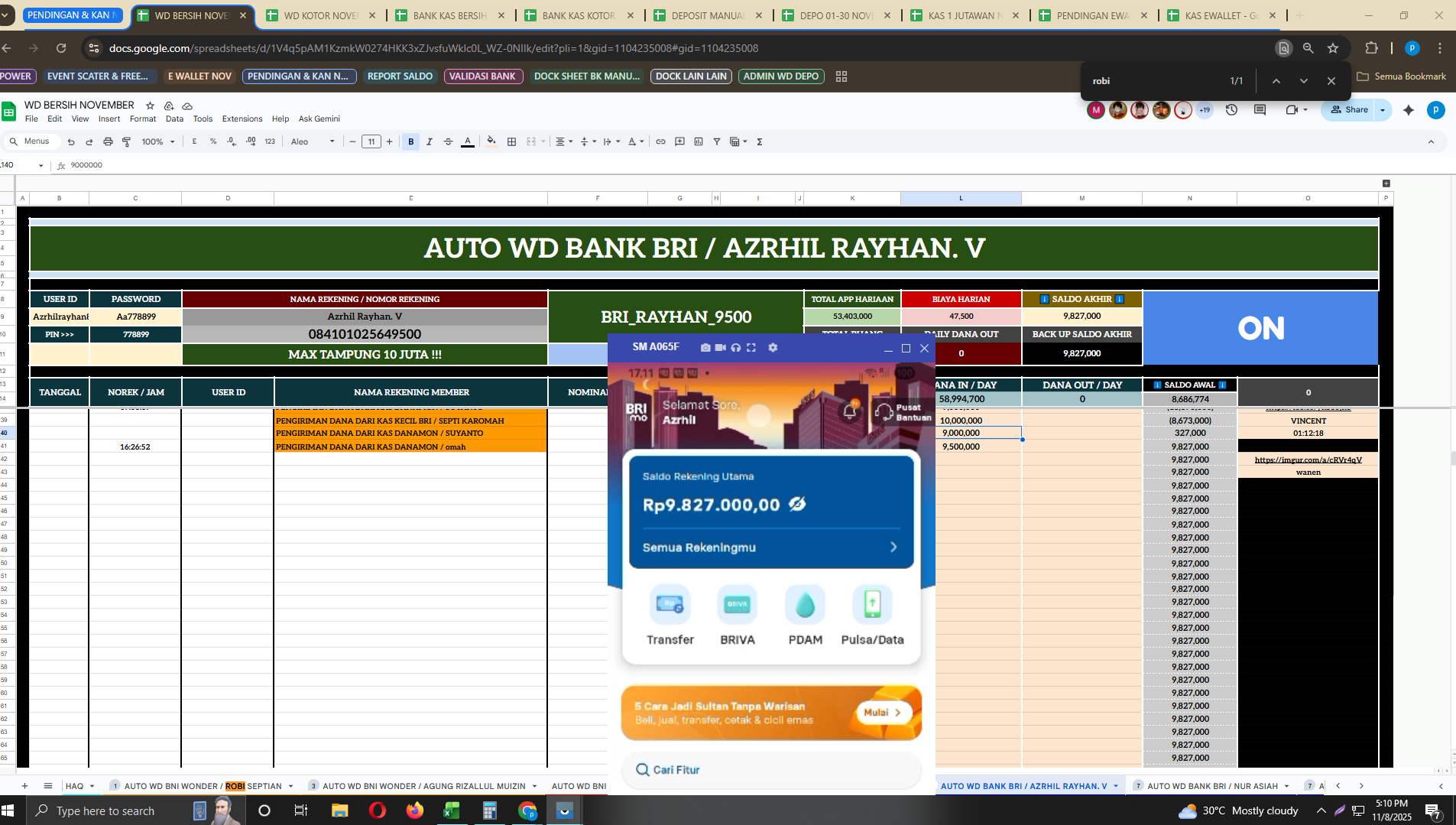This screenshot has width=1456, height=825.
Task: Click the redo icon in Sheets toolbar
Action: [x=89, y=141]
